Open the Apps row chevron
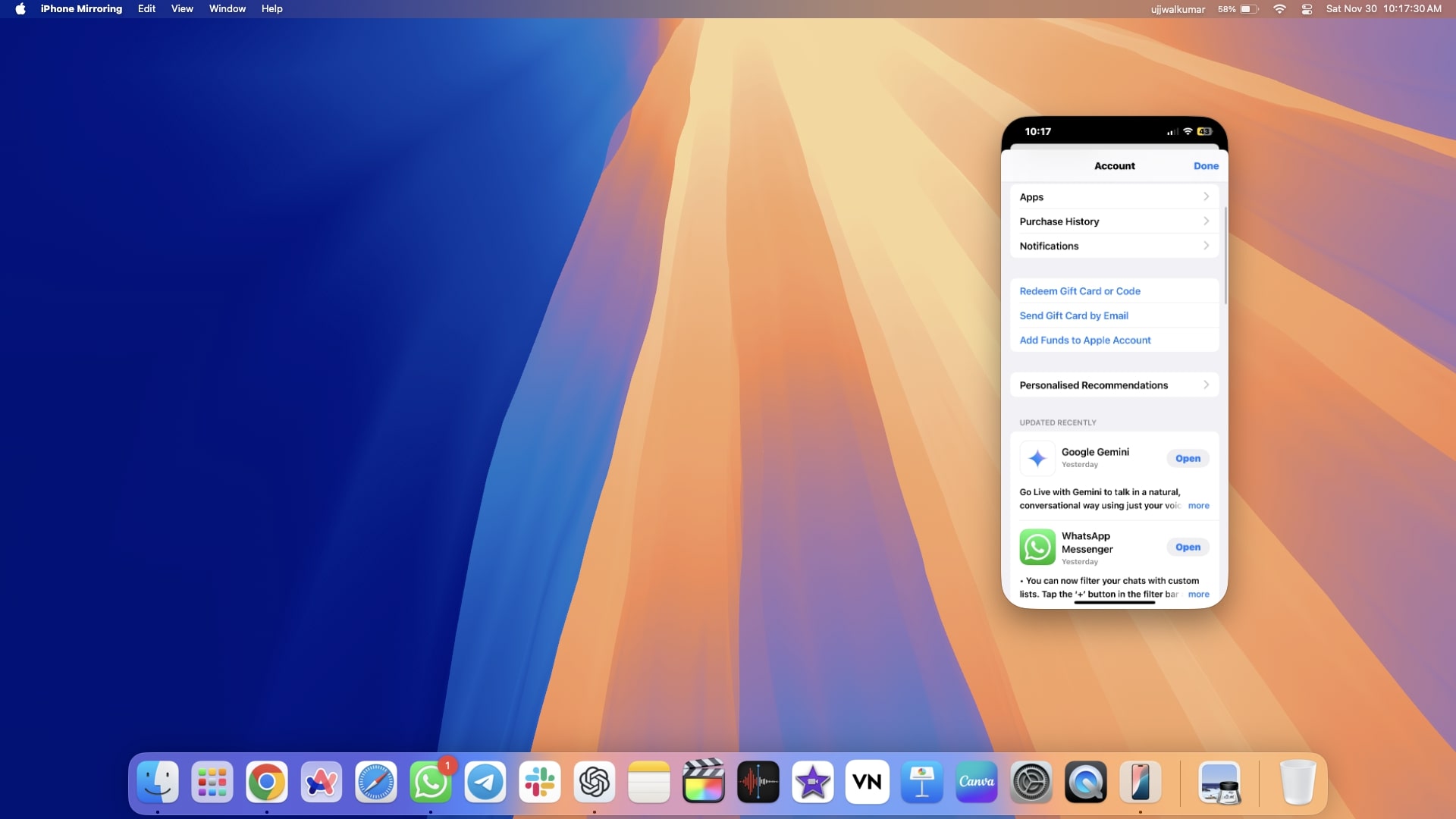 (1206, 196)
